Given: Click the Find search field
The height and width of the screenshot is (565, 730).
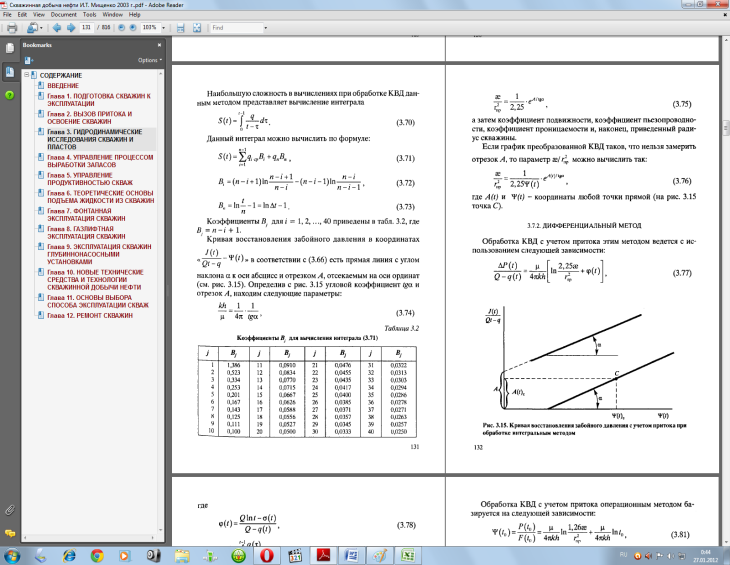Looking at the screenshot, I should pyautogui.click(x=237, y=28).
